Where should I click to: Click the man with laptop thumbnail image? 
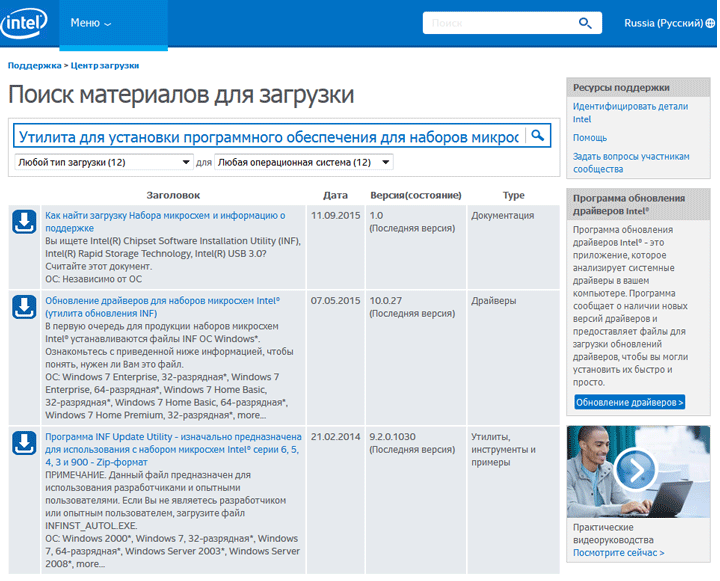click(x=638, y=472)
